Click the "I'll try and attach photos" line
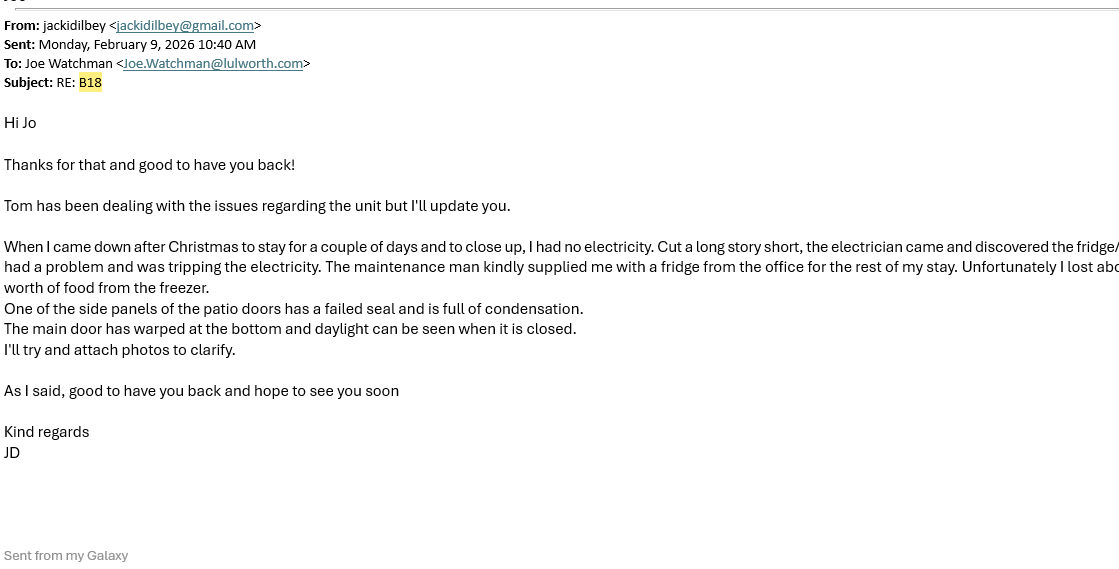Image resolution: width=1119 pixels, height=569 pixels. (x=119, y=350)
